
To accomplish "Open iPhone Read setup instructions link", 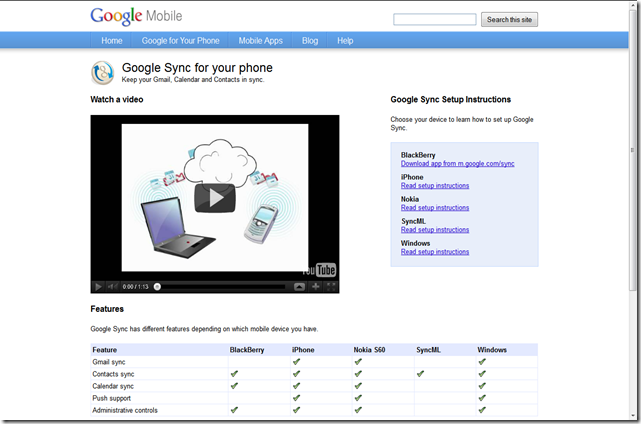I will [x=435, y=186].
